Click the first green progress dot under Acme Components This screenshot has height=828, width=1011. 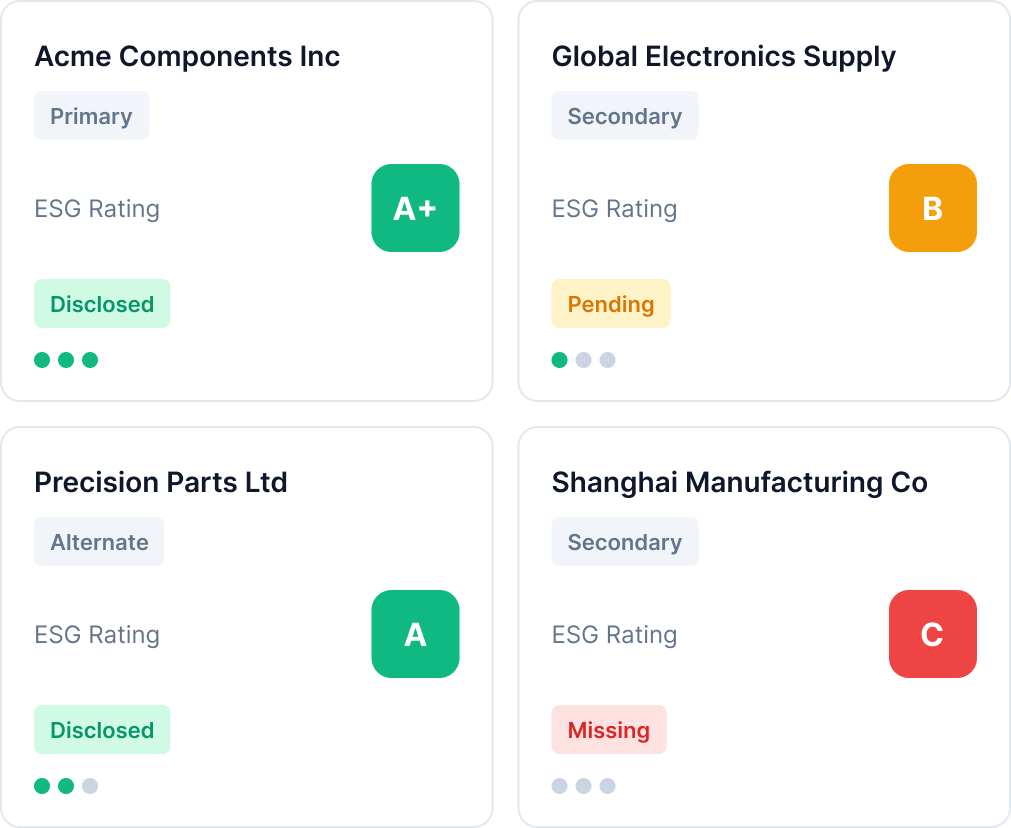pyautogui.click(x=41, y=360)
